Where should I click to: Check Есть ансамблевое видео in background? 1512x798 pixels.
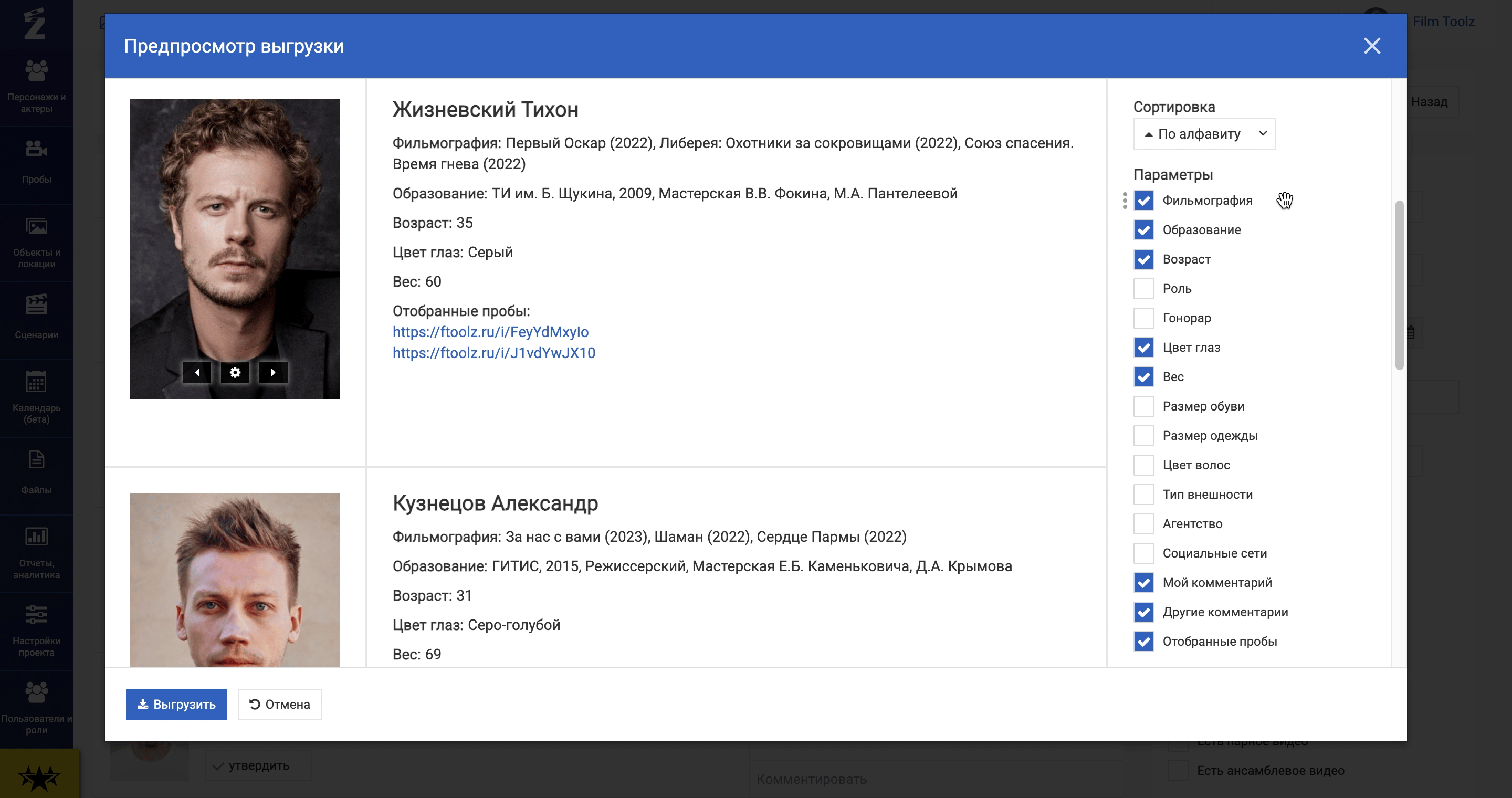1178,770
